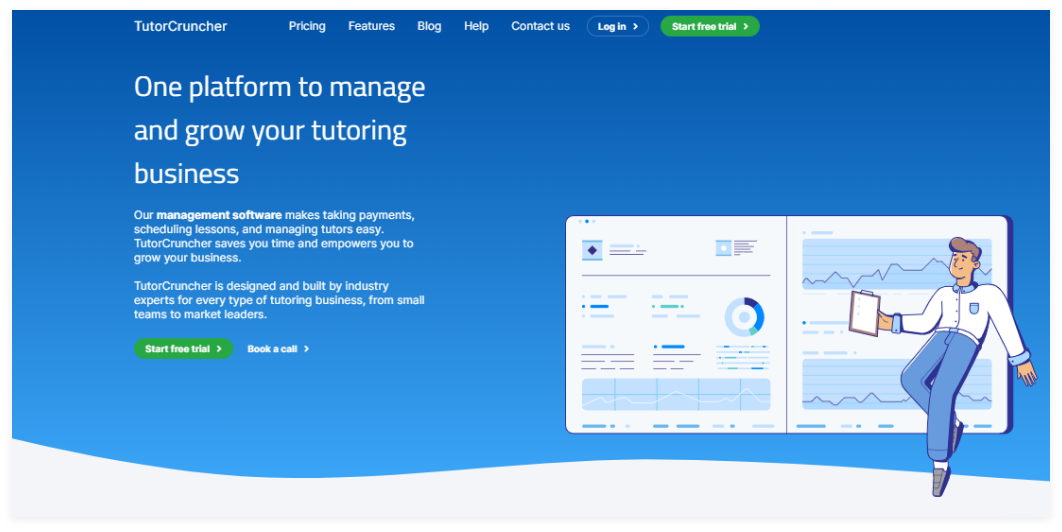The image size is (1062, 532).
Task: Click the arrow in header Start free trial
Action: (x=745, y=27)
